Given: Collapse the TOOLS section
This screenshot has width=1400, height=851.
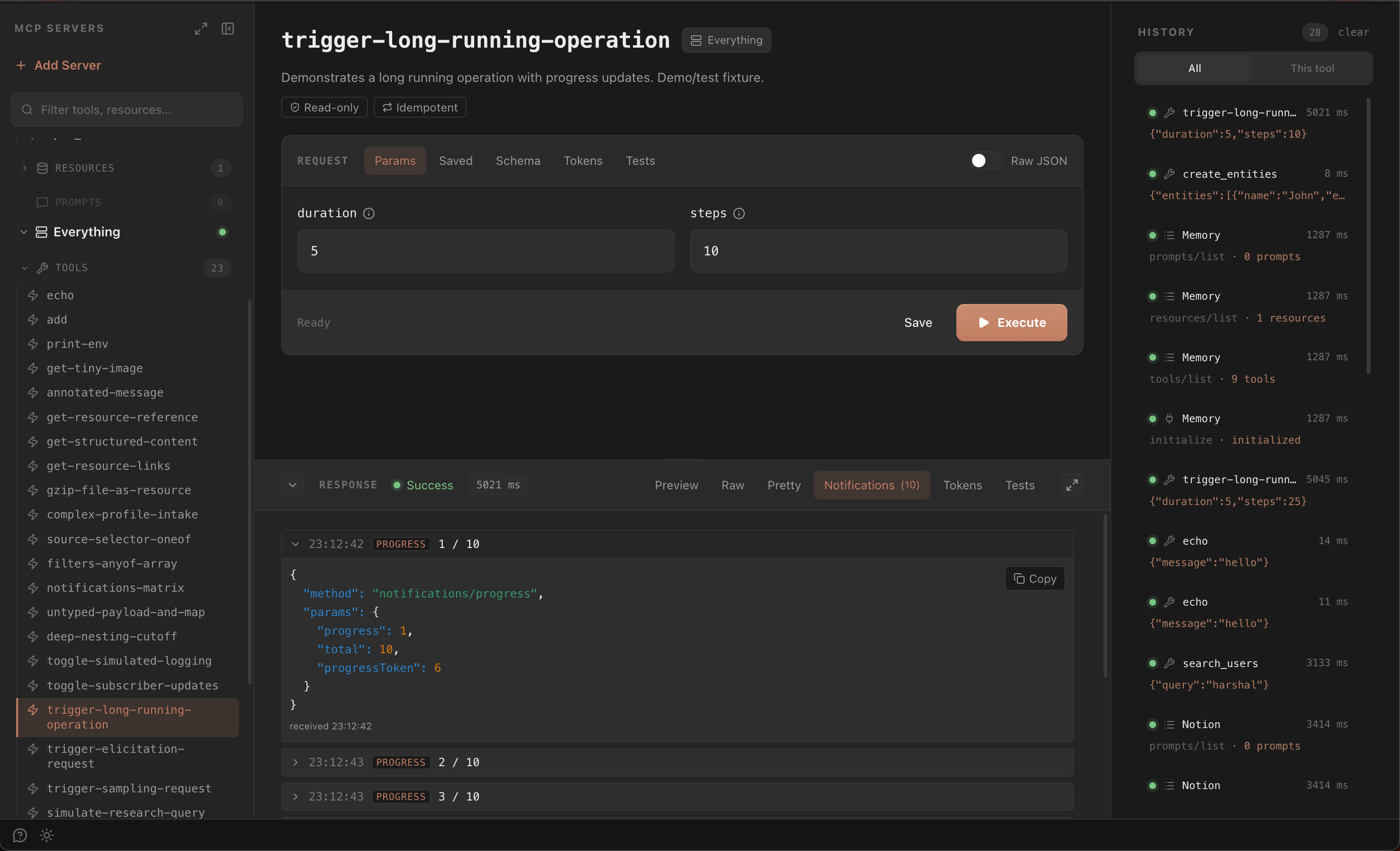Looking at the screenshot, I should pyautogui.click(x=24, y=268).
